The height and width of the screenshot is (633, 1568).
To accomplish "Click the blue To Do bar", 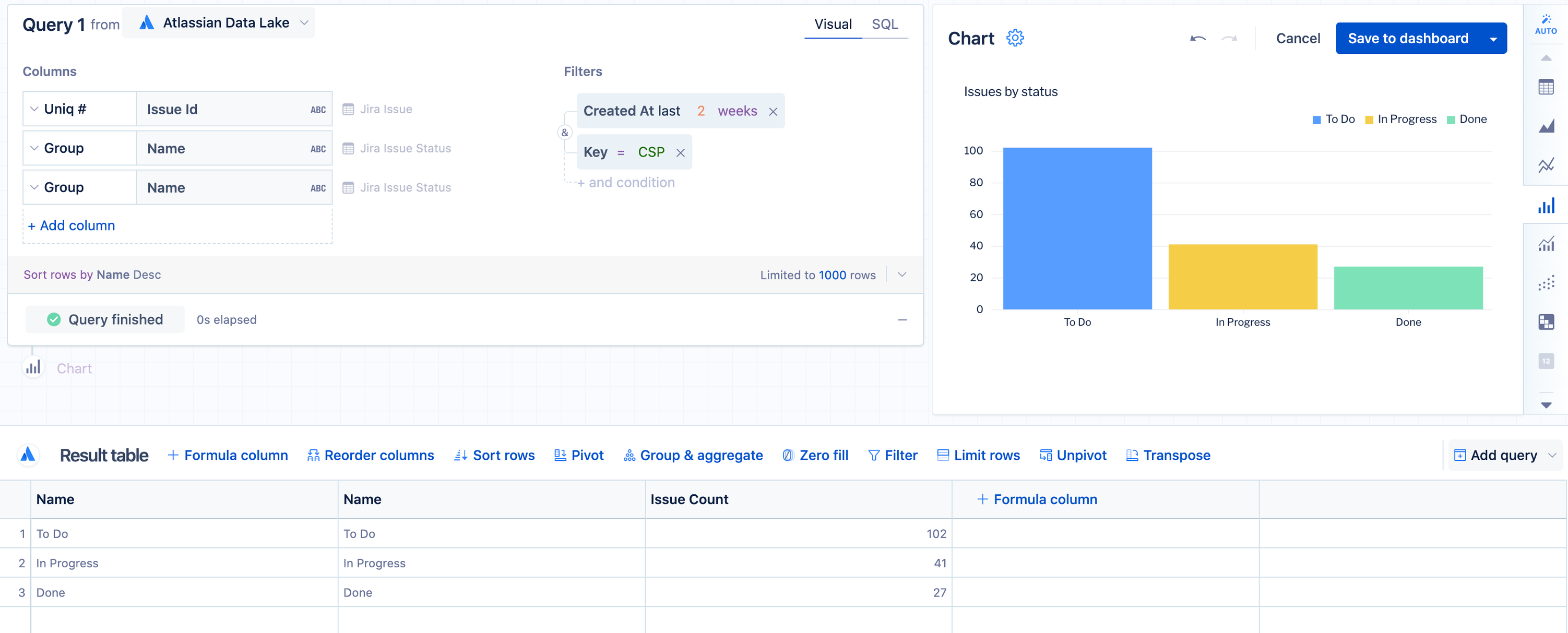I will pos(1077,228).
